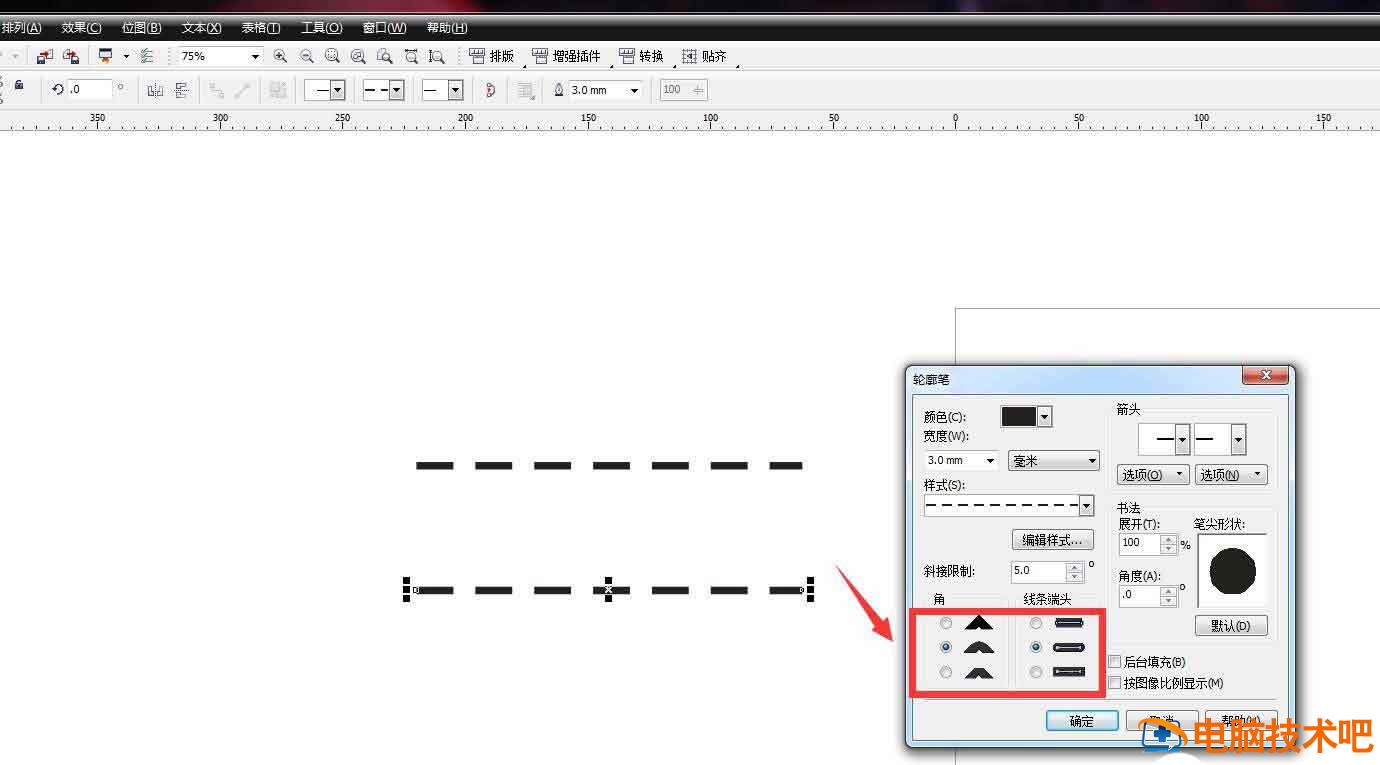
Task: Enable the 按图像比例显示 checkbox
Action: pyautogui.click(x=1115, y=683)
